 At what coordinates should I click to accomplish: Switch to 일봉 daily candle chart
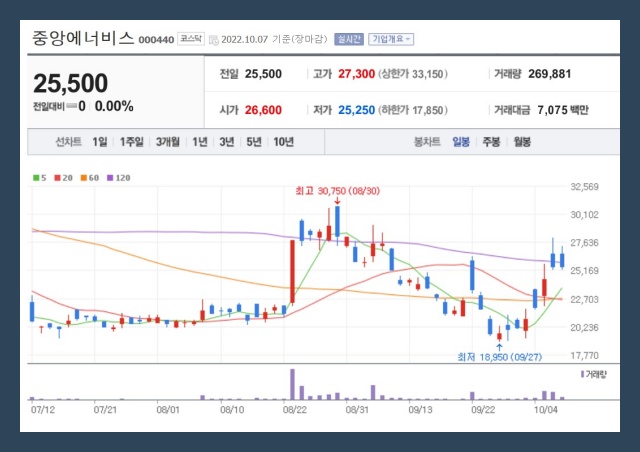pos(461,142)
